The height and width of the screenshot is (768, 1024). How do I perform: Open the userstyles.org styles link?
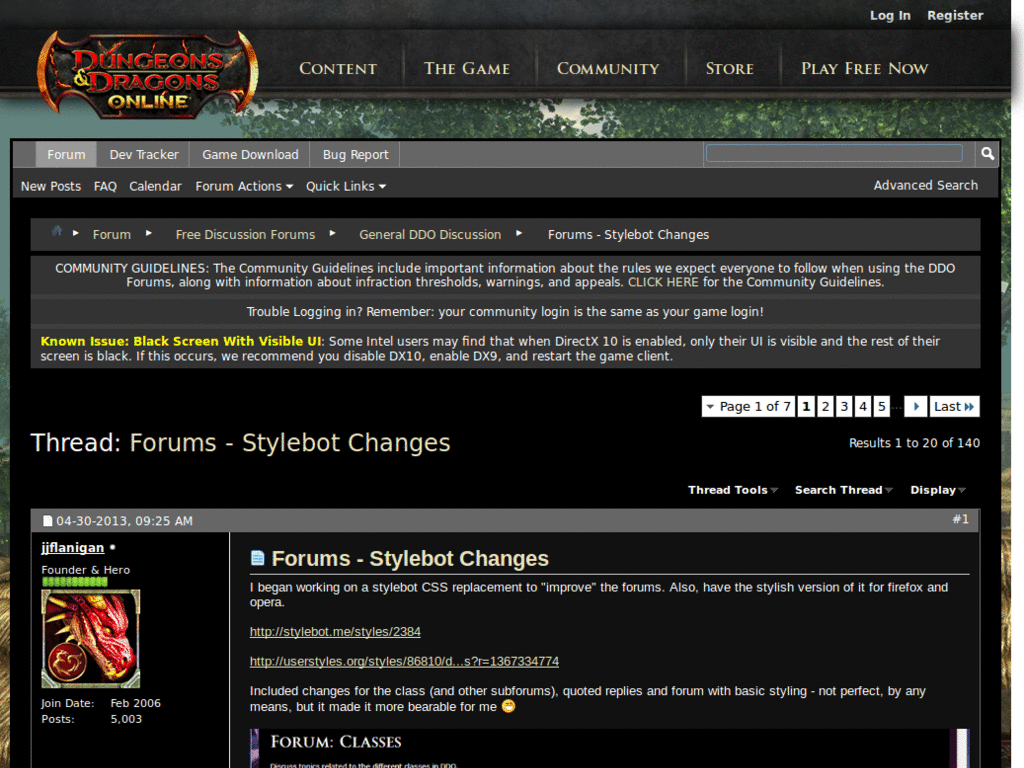coord(404,661)
